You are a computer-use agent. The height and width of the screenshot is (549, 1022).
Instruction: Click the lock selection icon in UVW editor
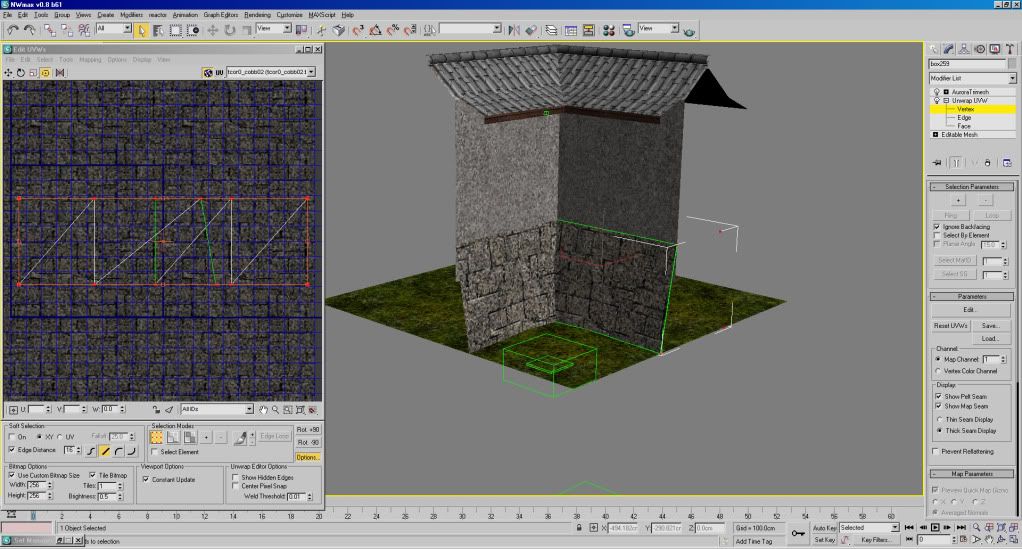[x=156, y=409]
